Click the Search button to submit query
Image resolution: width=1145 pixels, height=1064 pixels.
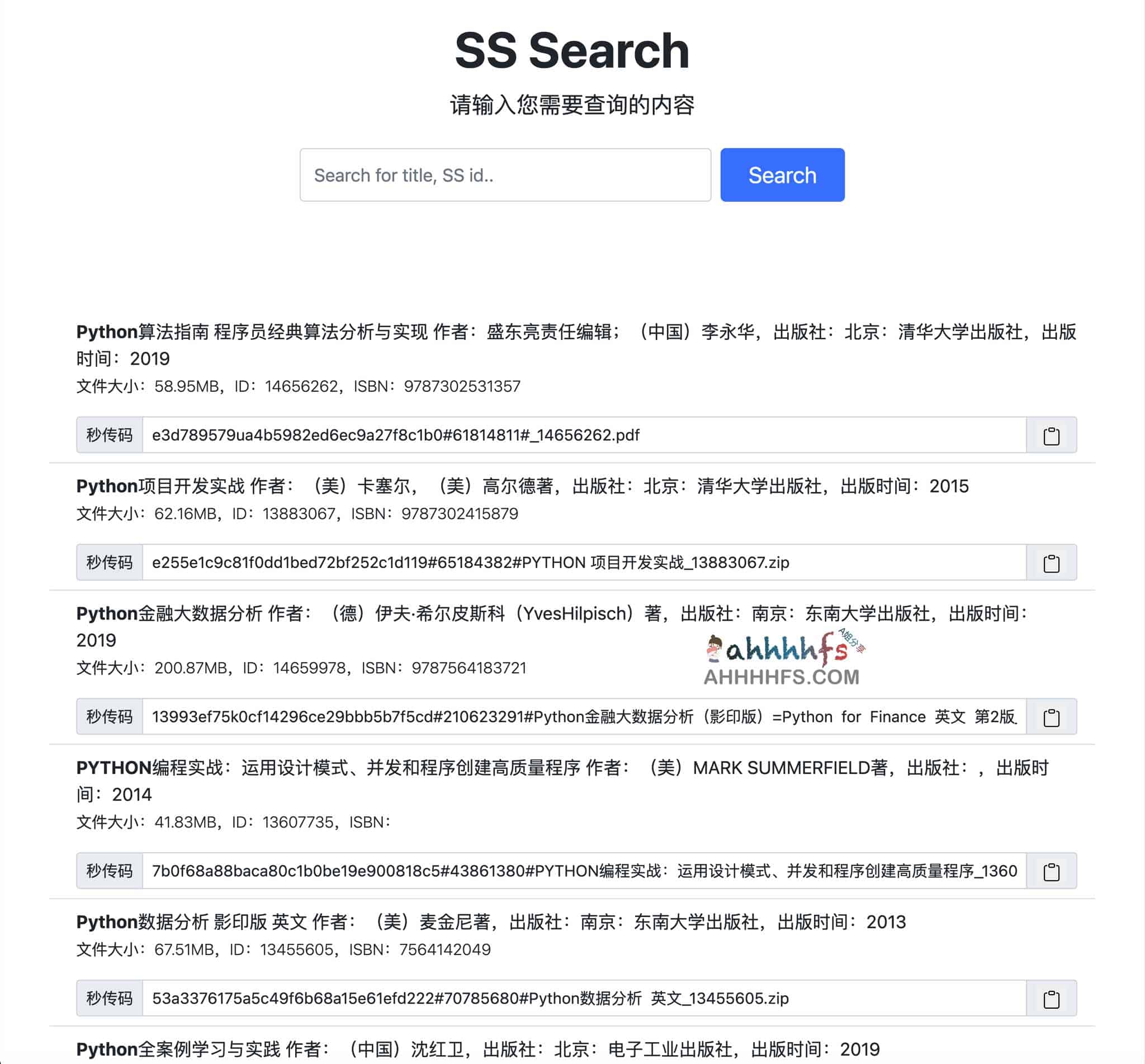tap(783, 174)
